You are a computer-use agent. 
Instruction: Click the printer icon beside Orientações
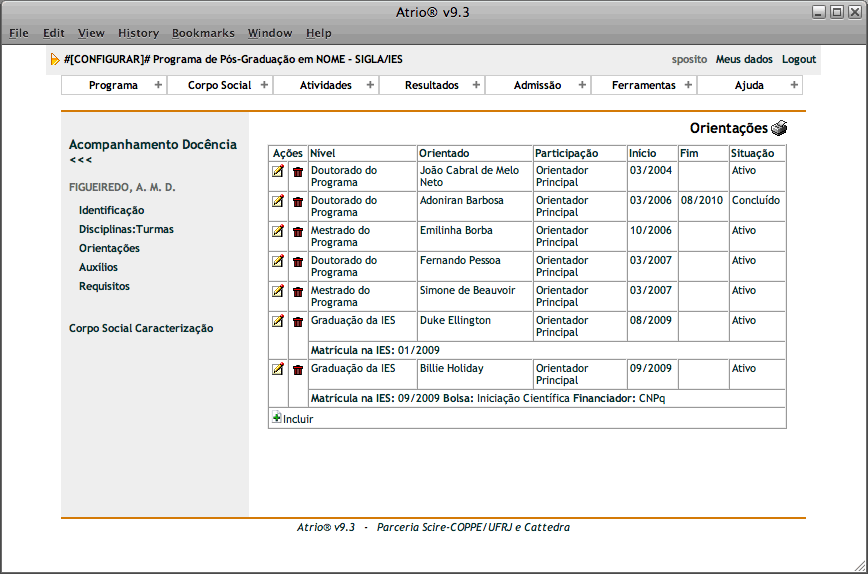(779, 128)
